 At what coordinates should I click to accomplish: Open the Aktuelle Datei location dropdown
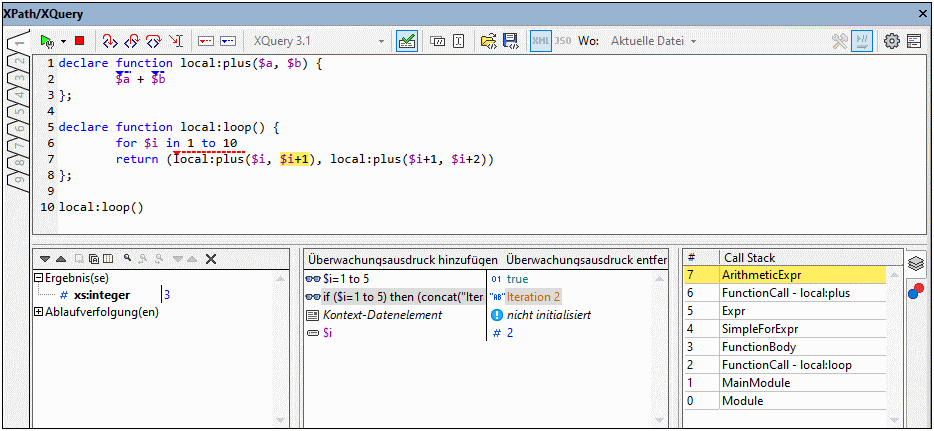654,41
